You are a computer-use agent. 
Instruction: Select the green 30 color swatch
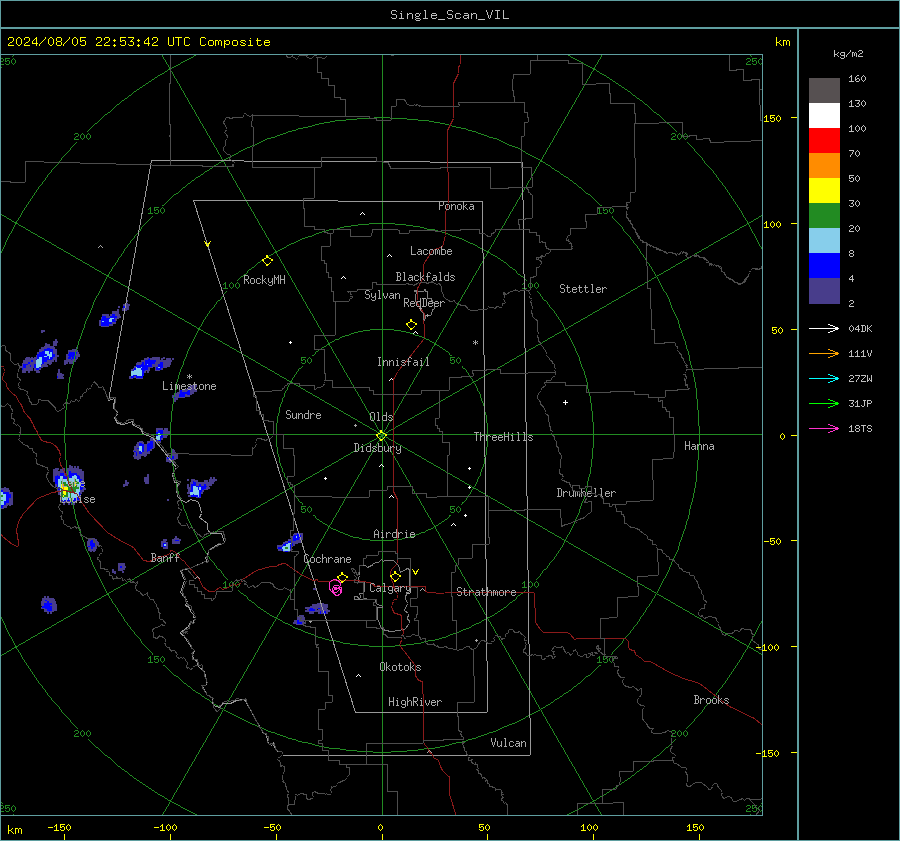[x=824, y=215]
